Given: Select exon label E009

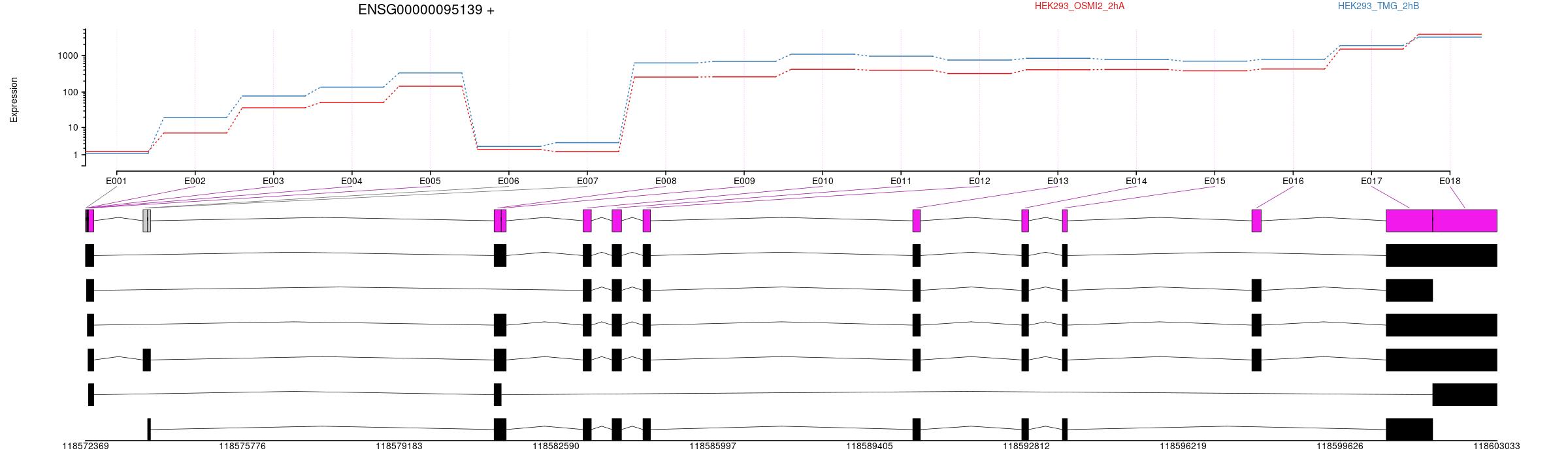Looking at the screenshot, I should (744, 181).
